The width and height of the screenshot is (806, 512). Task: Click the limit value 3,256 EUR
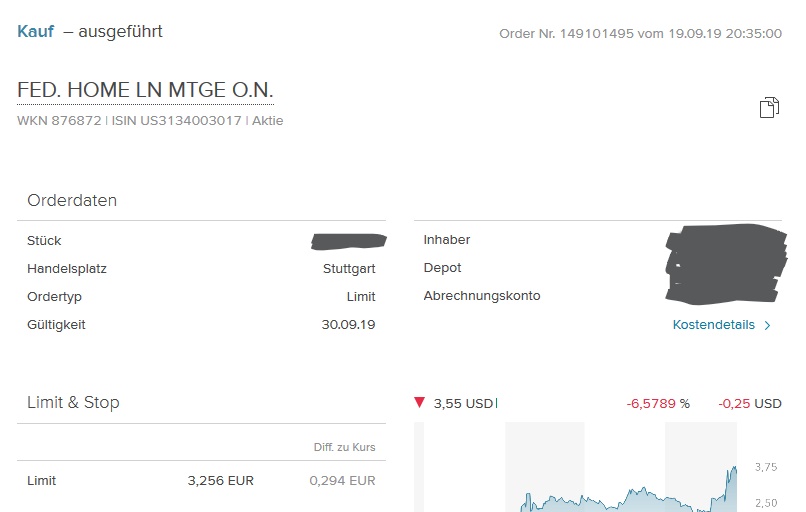pos(220,481)
